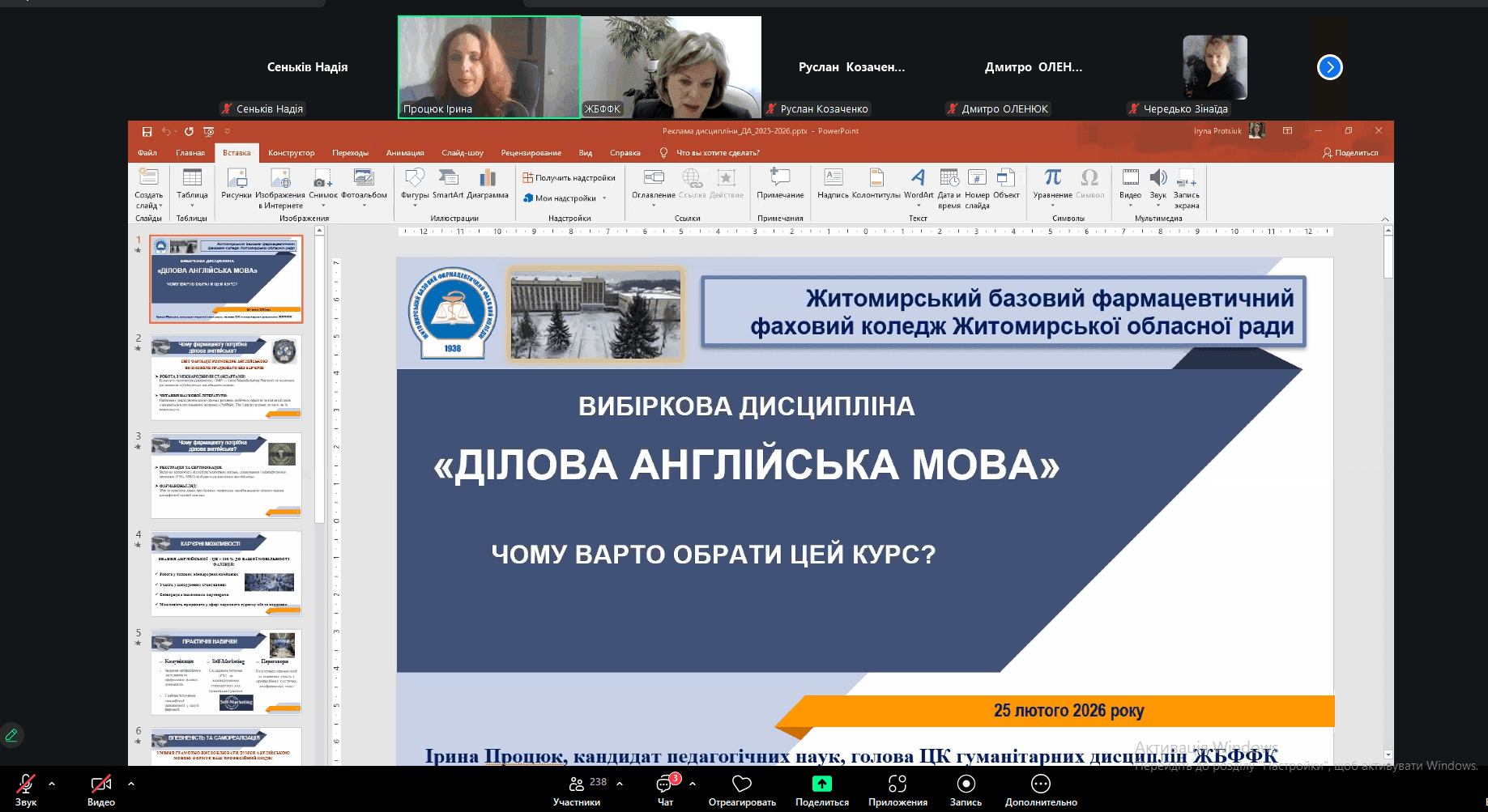Select slide 2 thumbnail
This screenshot has height=812, width=1488.
point(226,377)
